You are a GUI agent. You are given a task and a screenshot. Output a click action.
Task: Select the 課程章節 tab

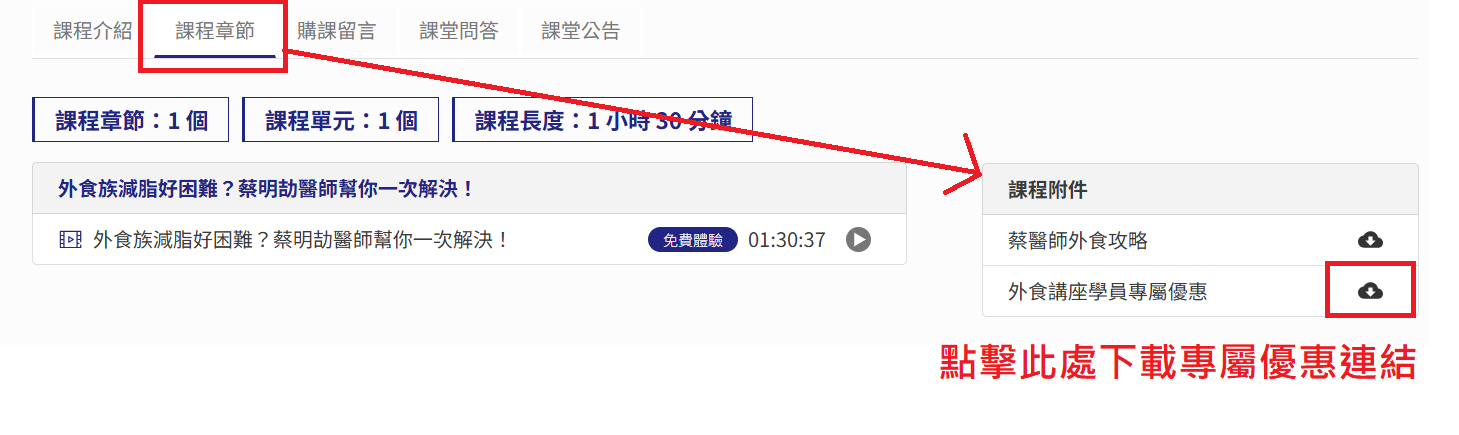tap(215, 31)
